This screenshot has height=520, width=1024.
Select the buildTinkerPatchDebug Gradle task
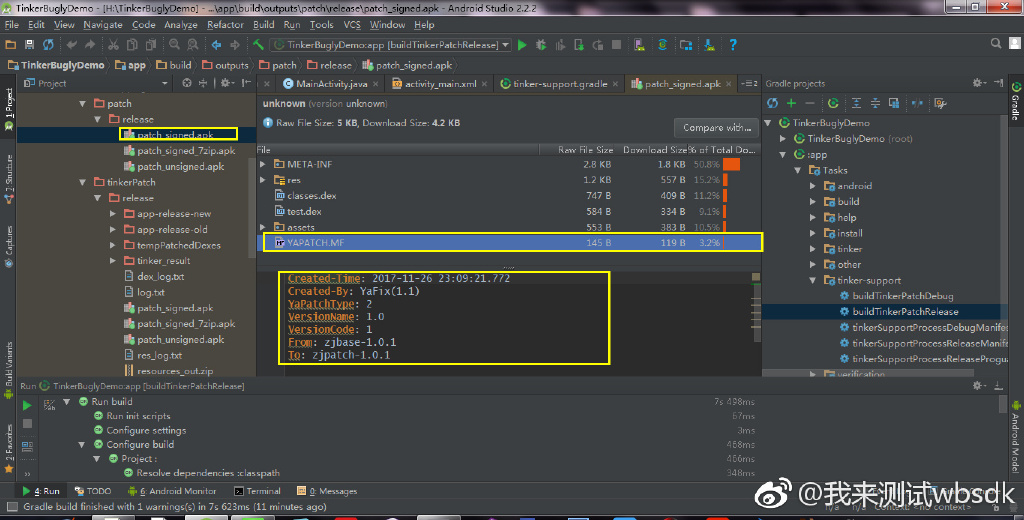click(903, 296)
